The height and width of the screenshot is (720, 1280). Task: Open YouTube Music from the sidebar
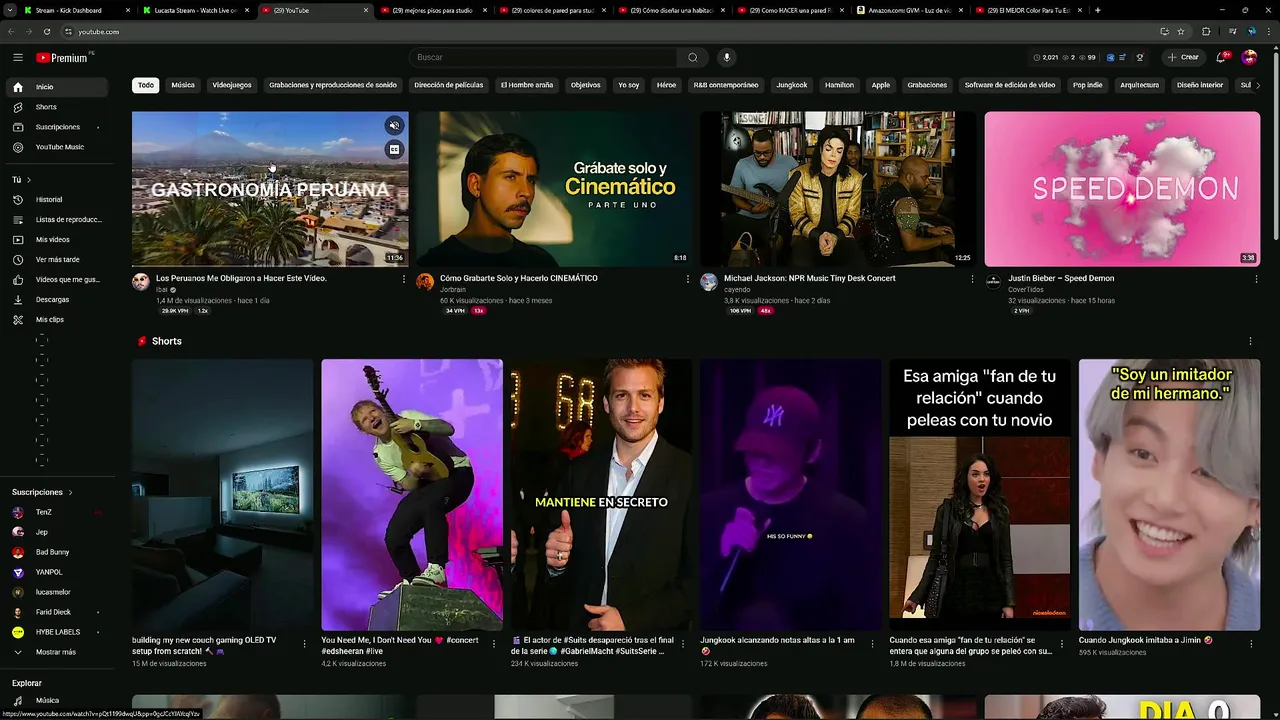point(60,147)
